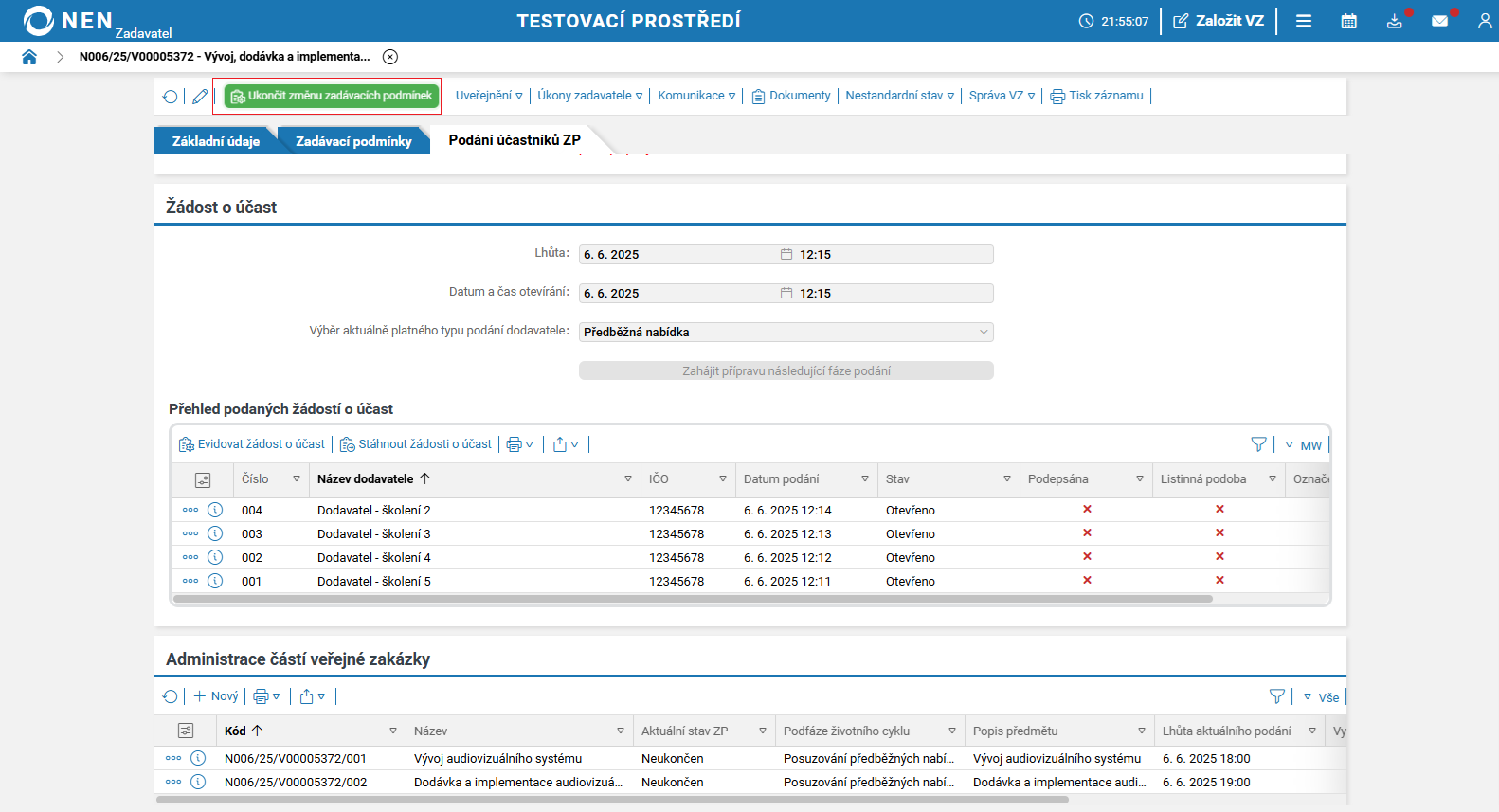Close the N006/25/V00005372 breadcrumb tab

(390, 57)
